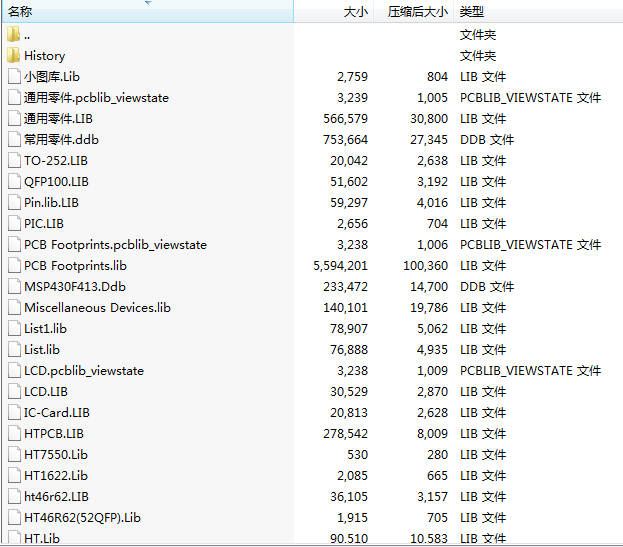Click the MSP430F413.Ddb file icon
This screenshot has width=623, height=547.
coord(14,286)
